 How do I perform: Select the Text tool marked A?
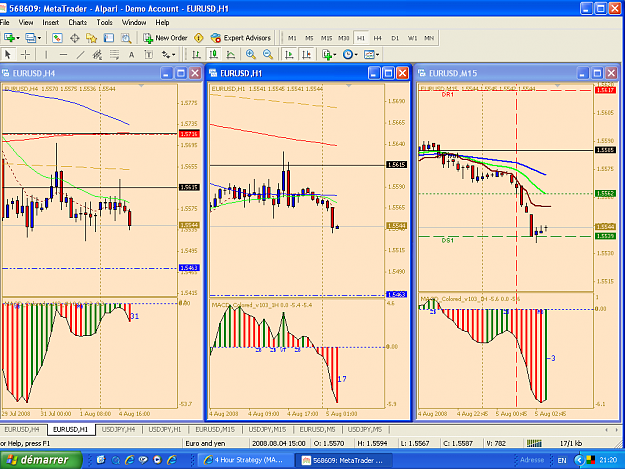(132, 55)
